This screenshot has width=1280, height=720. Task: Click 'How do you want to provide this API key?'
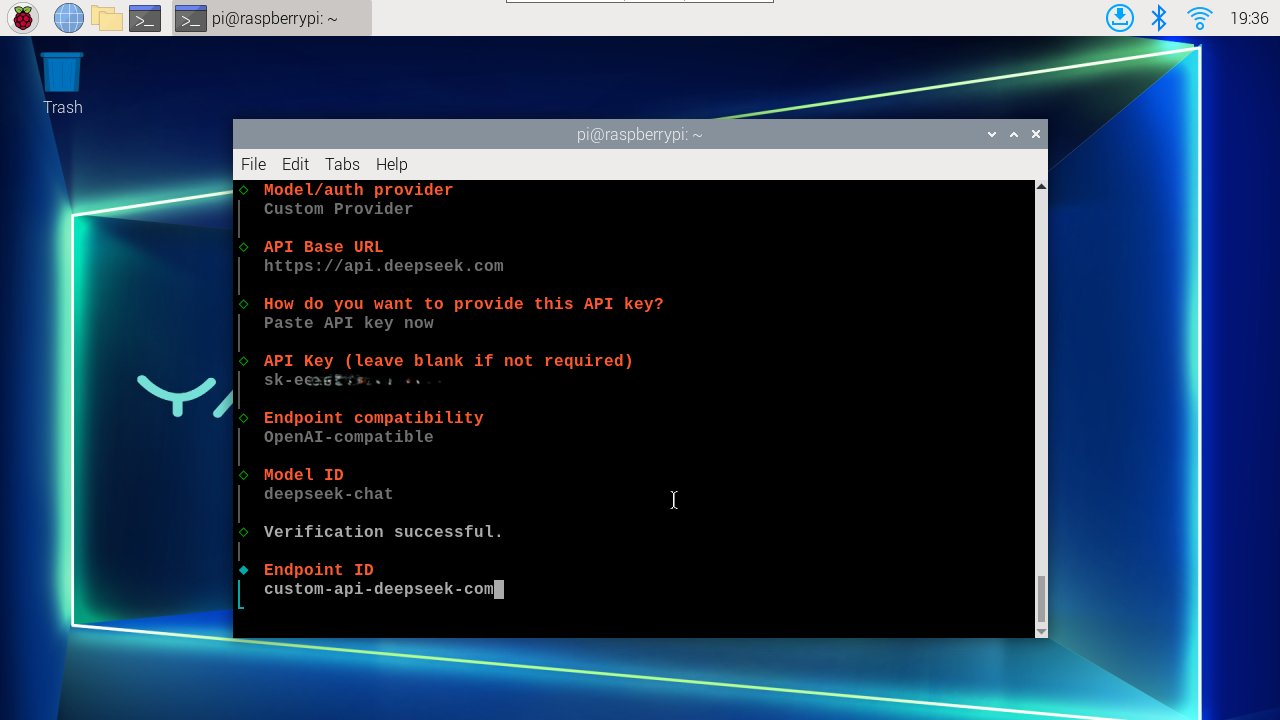point(464,304)
